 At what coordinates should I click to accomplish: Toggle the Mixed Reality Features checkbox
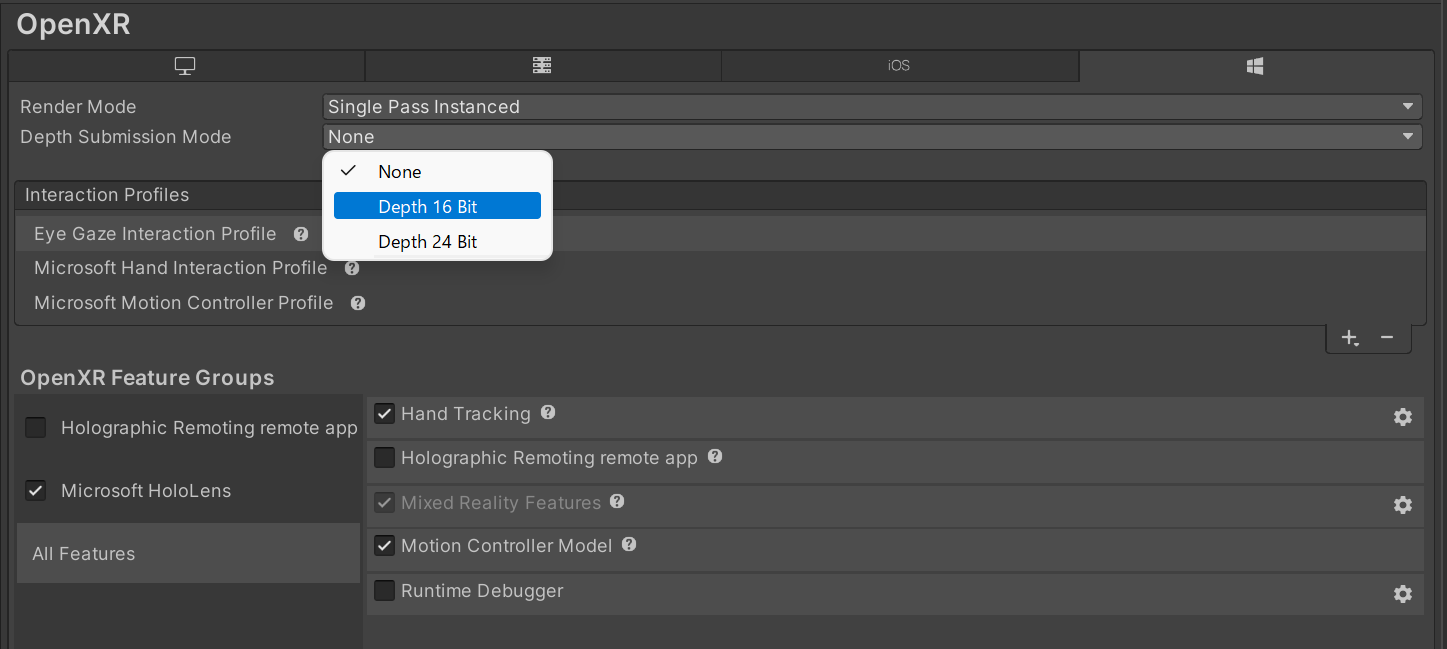[384, 503]
